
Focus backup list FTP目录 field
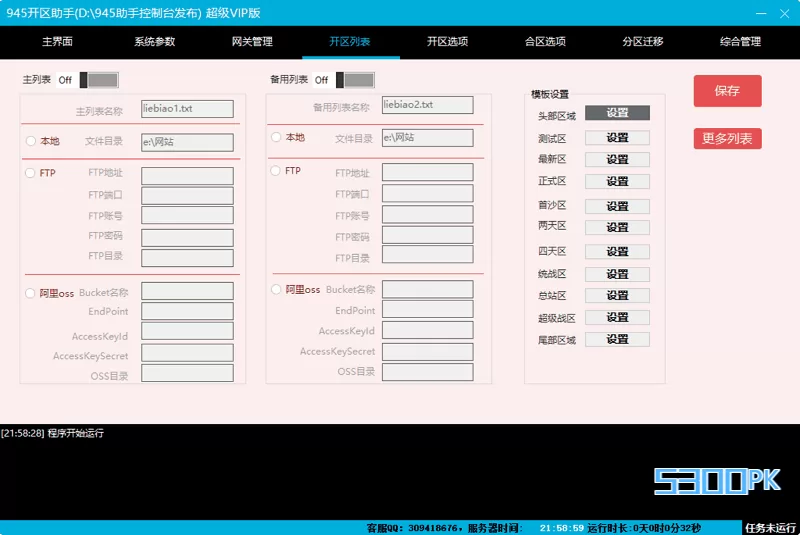pyautogui.click(x=428, y=254)
